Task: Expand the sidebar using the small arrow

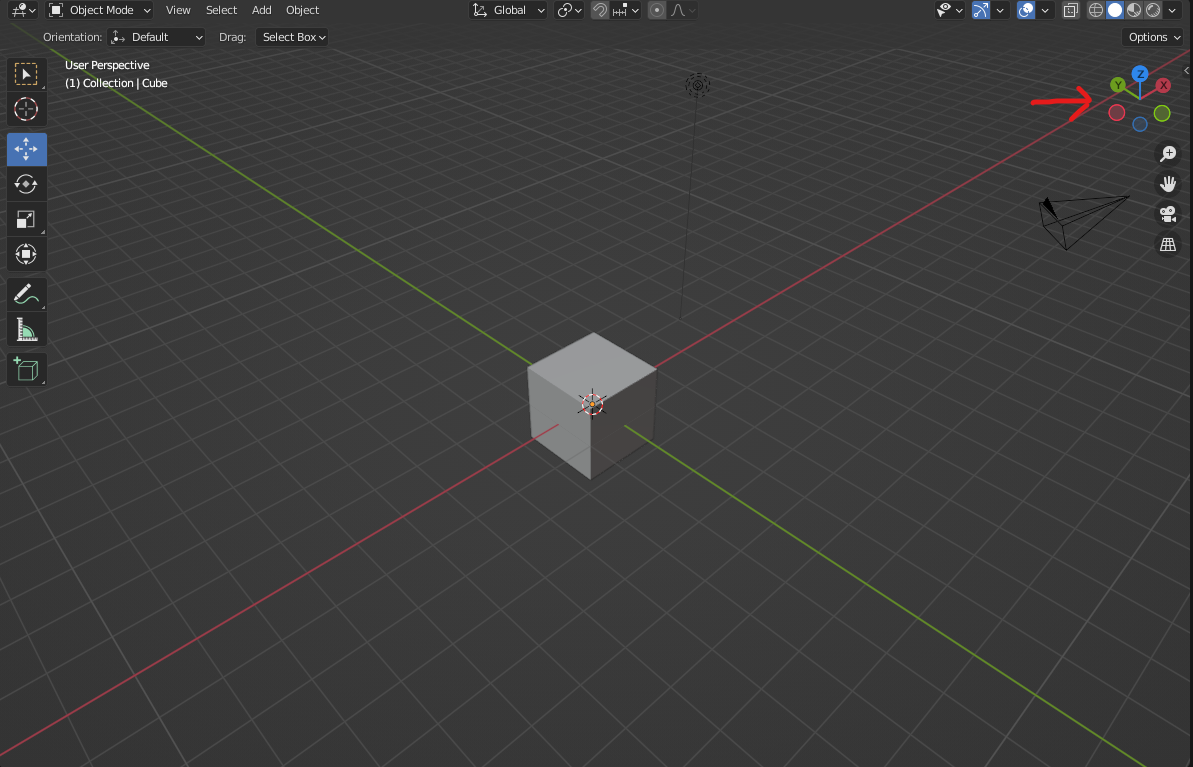Action: [1186, 70]
